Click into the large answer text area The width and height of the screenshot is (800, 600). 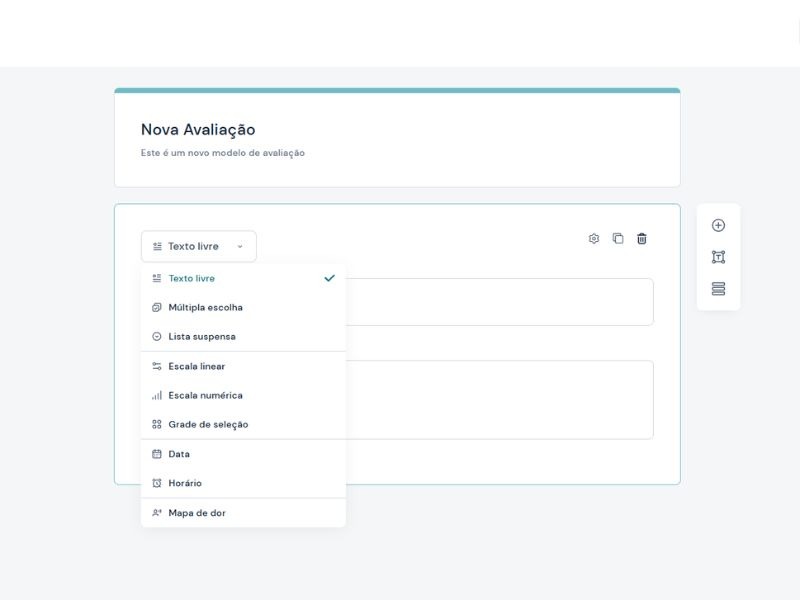(x=500, y=400)
